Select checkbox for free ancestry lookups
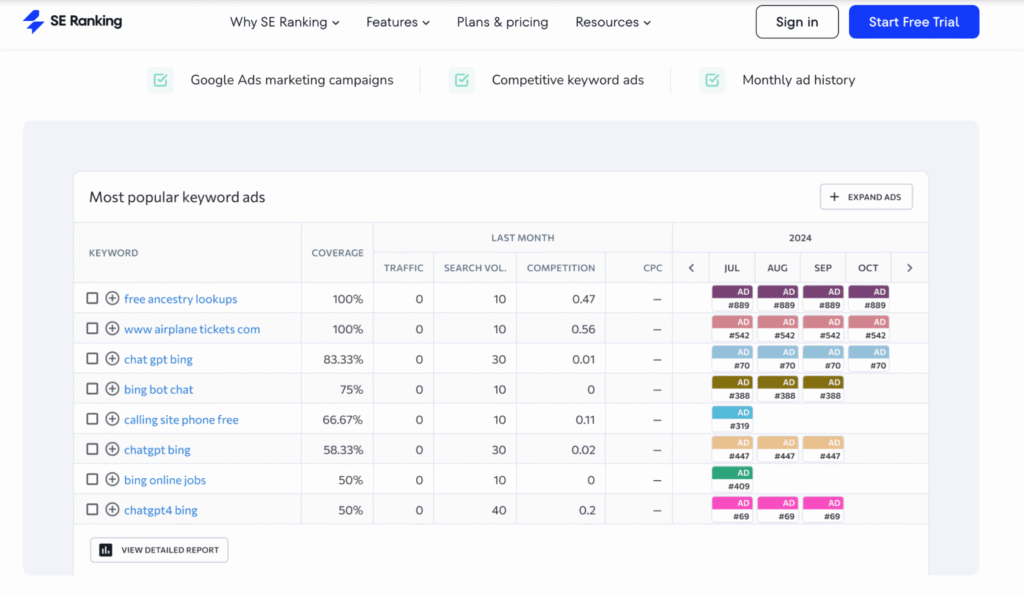 click(92, 298)
